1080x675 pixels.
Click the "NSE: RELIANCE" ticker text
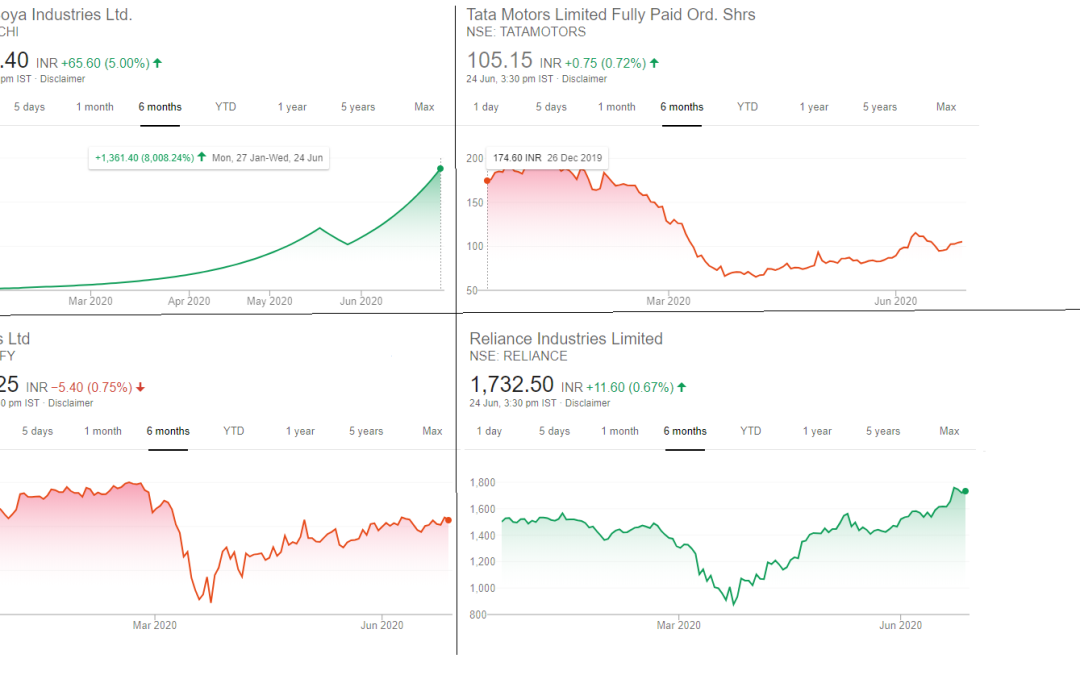(x=519, y=357)
